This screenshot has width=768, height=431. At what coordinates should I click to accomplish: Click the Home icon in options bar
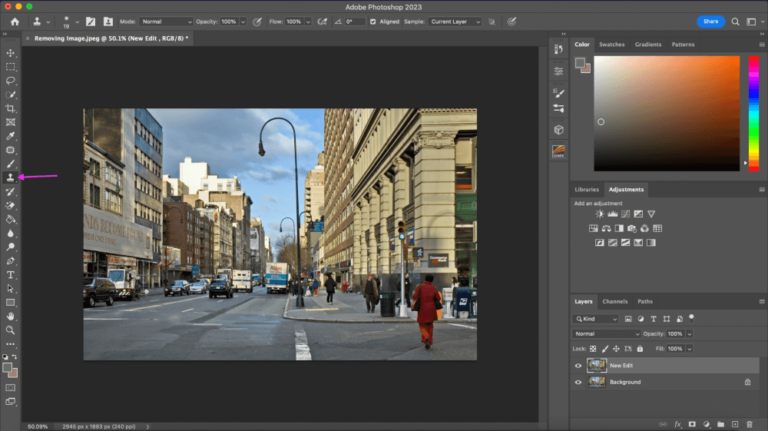(14, 21)
